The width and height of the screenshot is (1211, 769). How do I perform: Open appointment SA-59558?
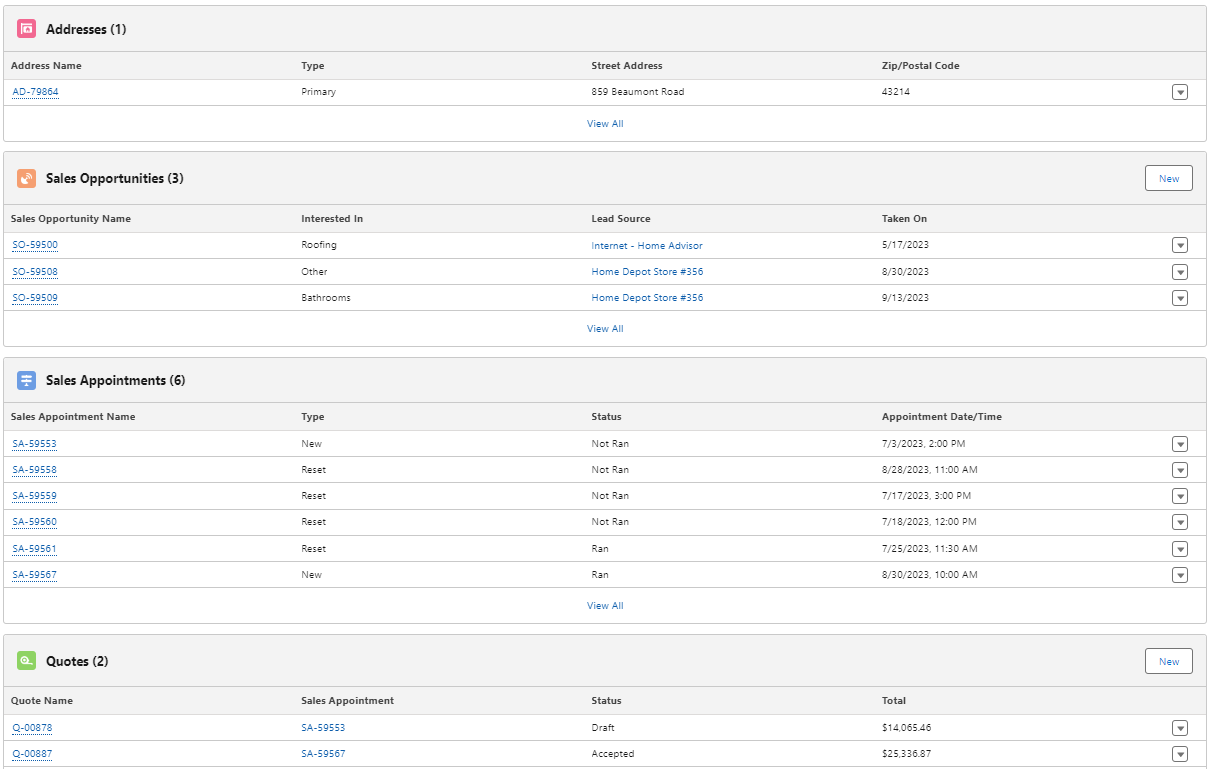pyautogui.click(x=34, y=469)
